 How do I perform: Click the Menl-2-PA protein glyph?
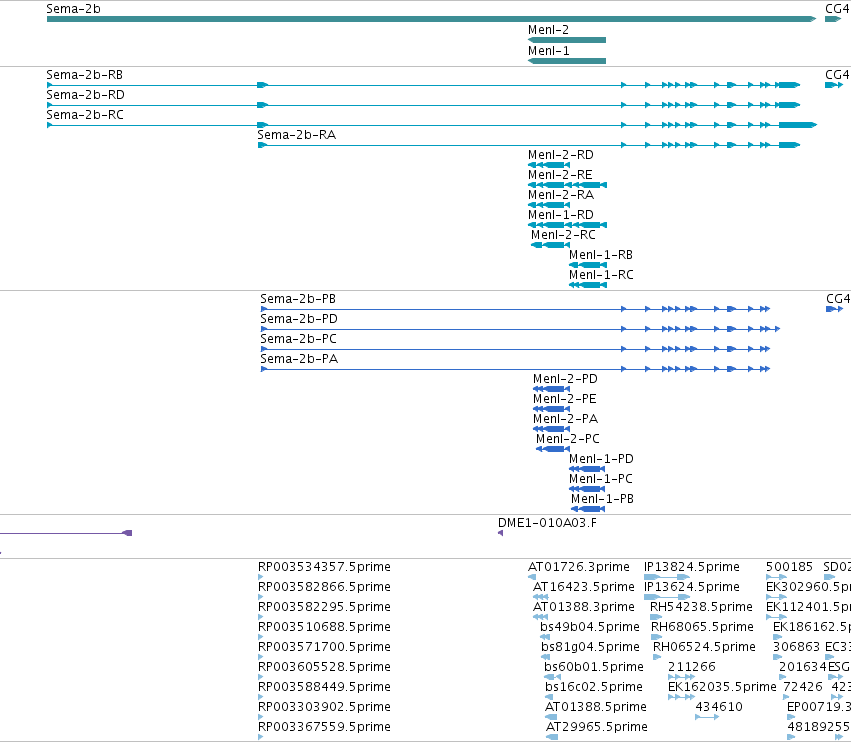point(551,429)
